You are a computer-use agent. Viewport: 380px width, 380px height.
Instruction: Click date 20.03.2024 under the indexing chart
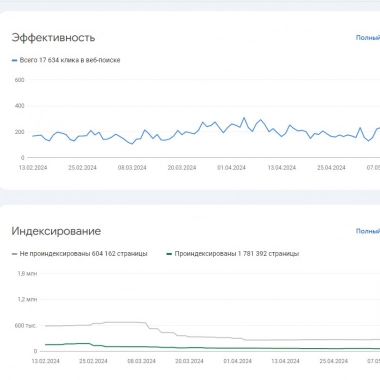tap(189, 361)
